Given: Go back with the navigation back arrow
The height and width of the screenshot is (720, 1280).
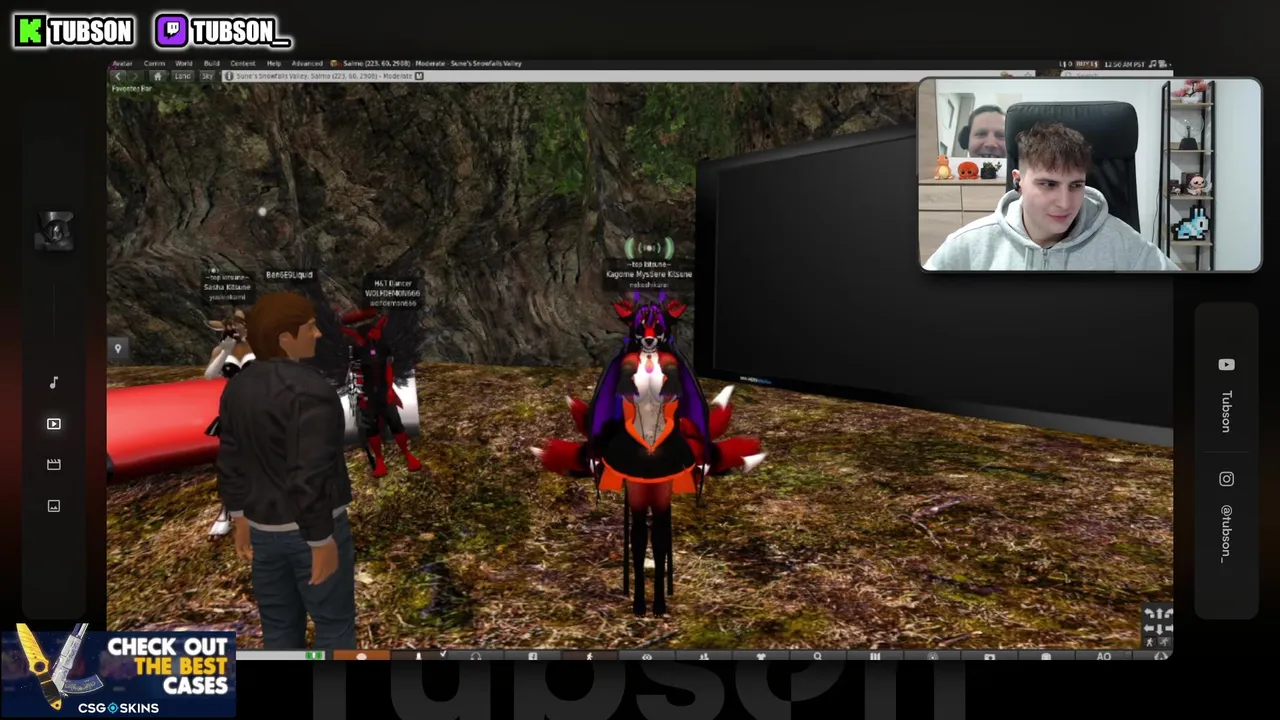Looking at the screenshot, I should pos(118,76).
